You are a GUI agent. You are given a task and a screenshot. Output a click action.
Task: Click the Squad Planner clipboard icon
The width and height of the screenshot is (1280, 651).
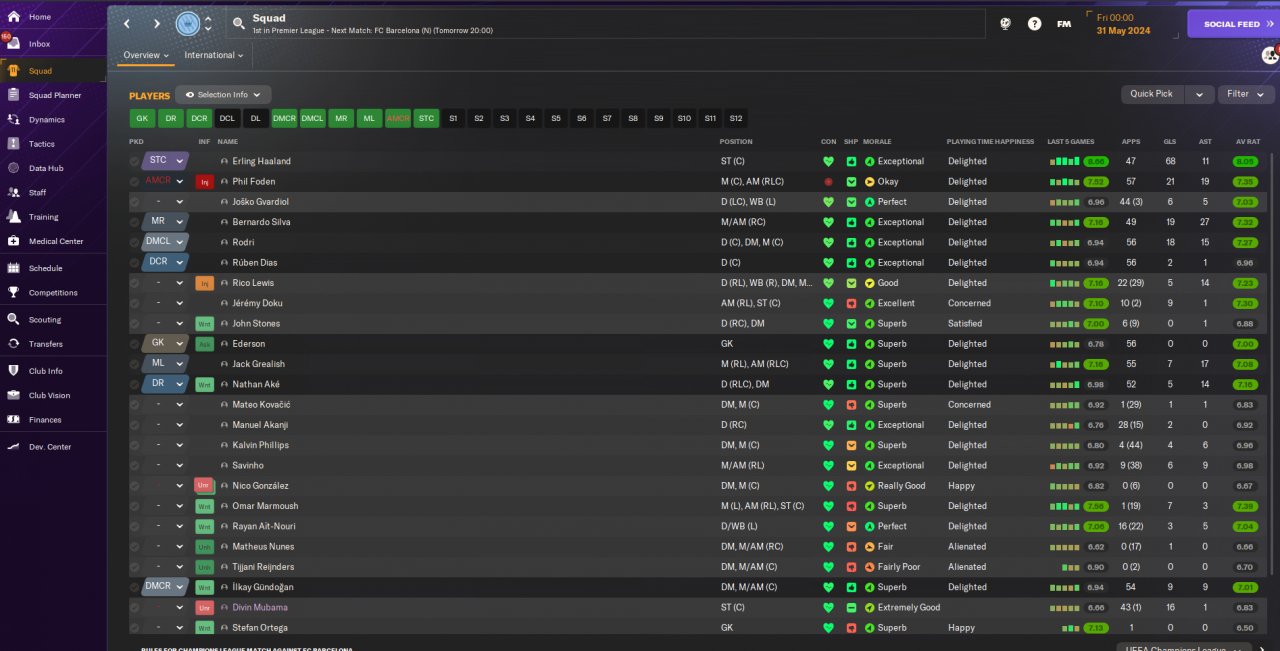click(x=13, y=95)
